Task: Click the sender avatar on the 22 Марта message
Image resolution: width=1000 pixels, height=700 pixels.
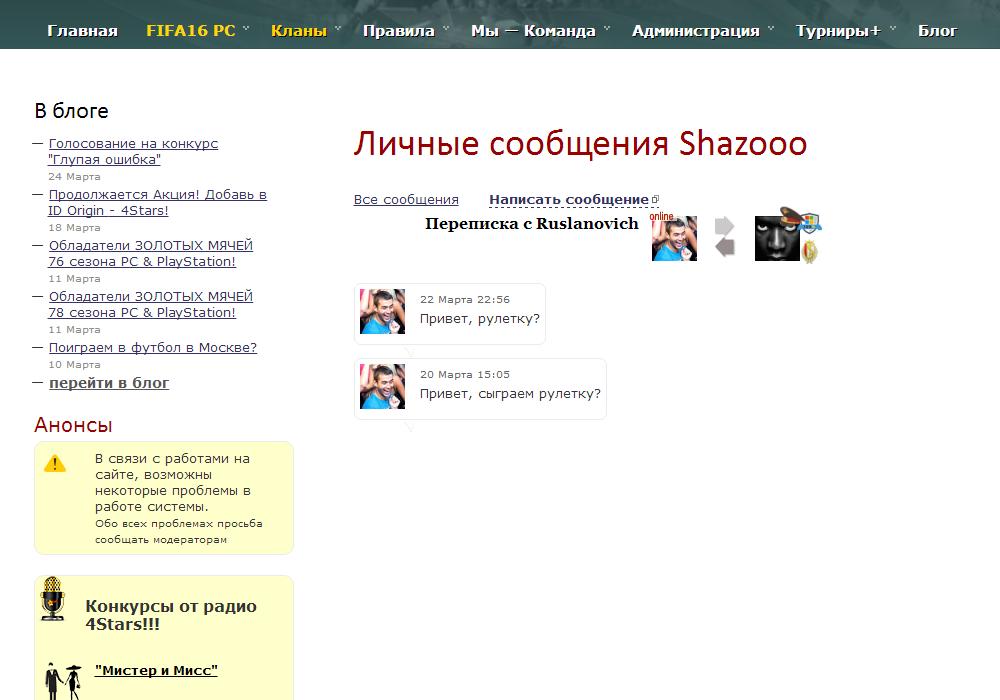Action: tap(382, 312)
